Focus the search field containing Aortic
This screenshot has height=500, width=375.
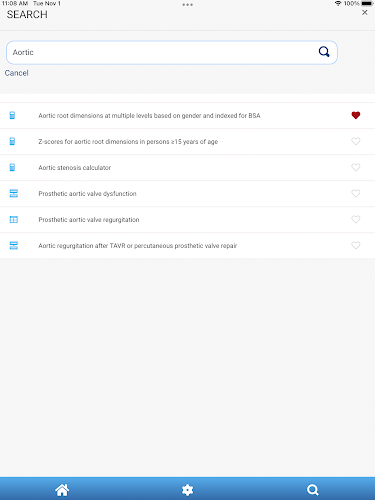(x=172, y=52)
